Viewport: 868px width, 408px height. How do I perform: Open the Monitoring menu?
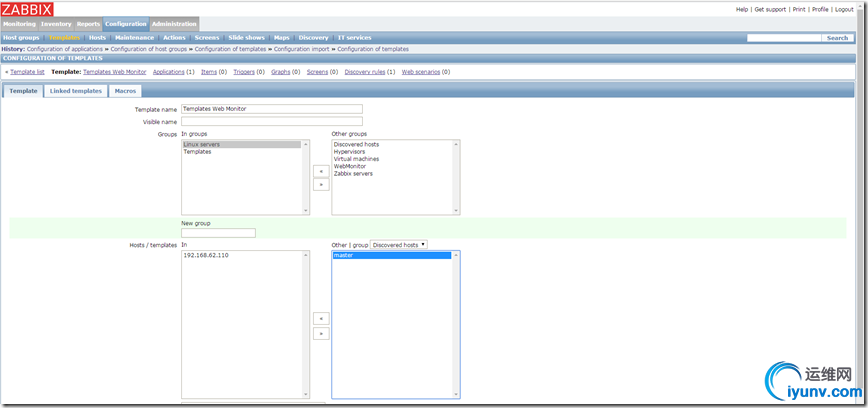click(x=19, y=24)
